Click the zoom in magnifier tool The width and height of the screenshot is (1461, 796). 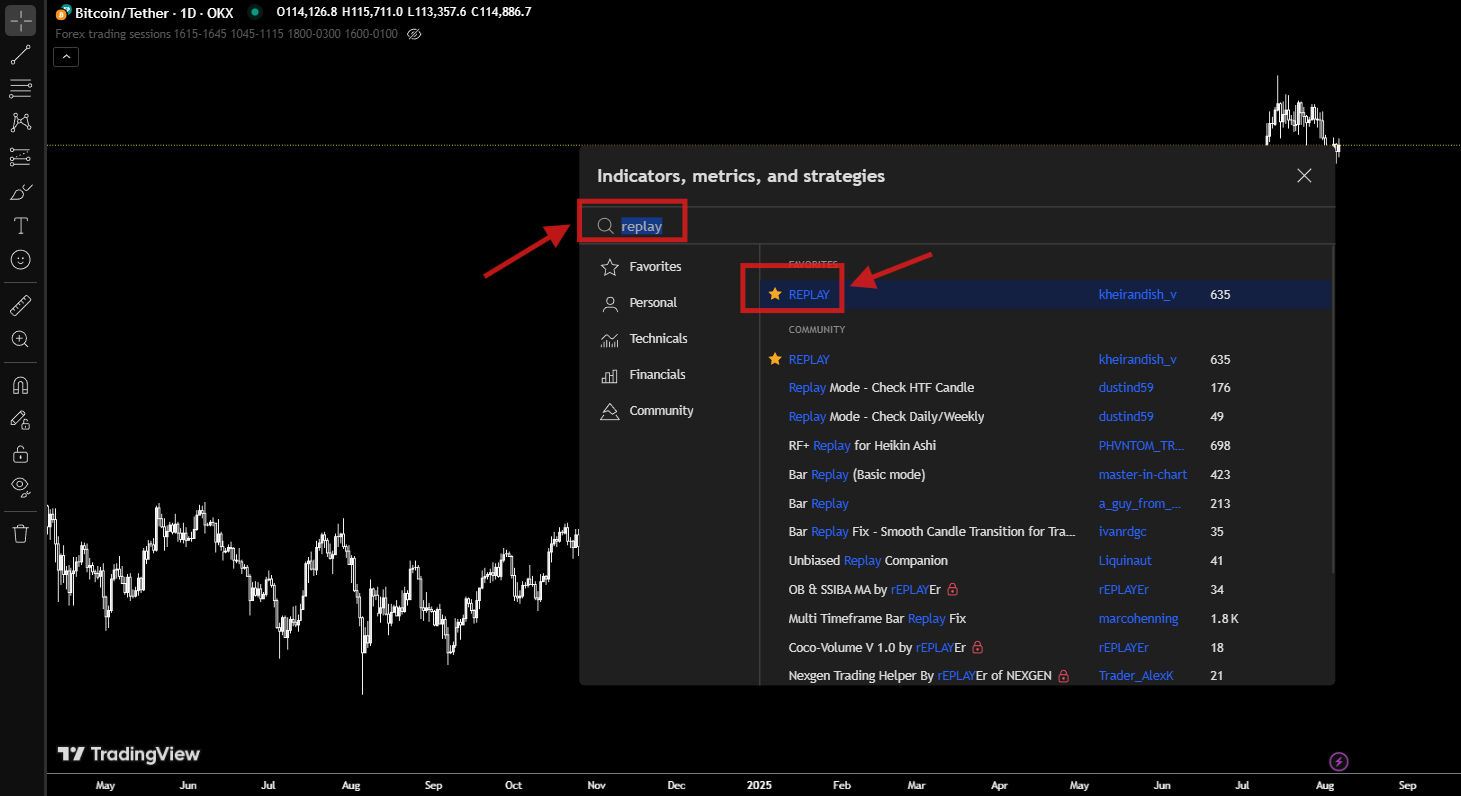tap(20, 339)
